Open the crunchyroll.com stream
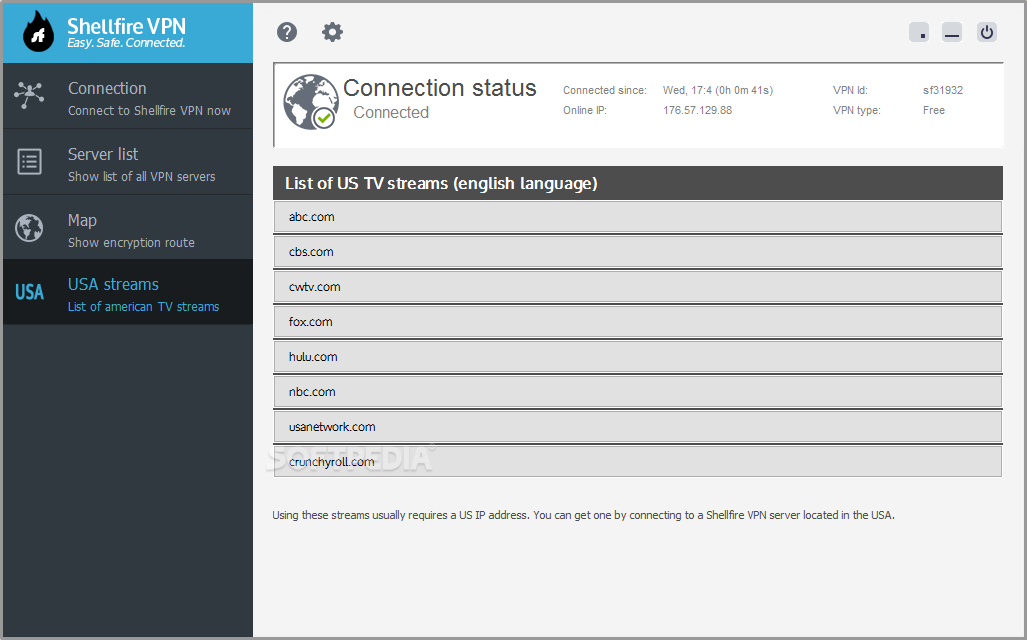Viewport: 1027px width, 640px height. coord(637,462)
